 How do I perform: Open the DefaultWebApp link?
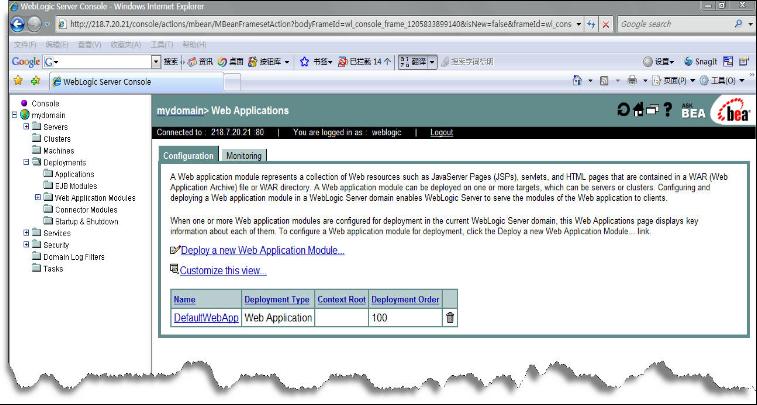coord(206,318)
